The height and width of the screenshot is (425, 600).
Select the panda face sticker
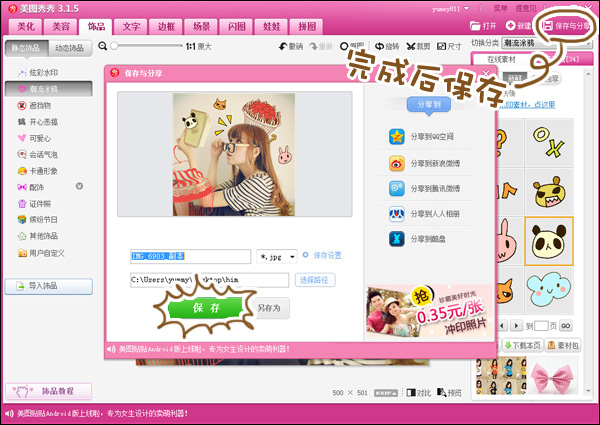(x=549, y=241)
